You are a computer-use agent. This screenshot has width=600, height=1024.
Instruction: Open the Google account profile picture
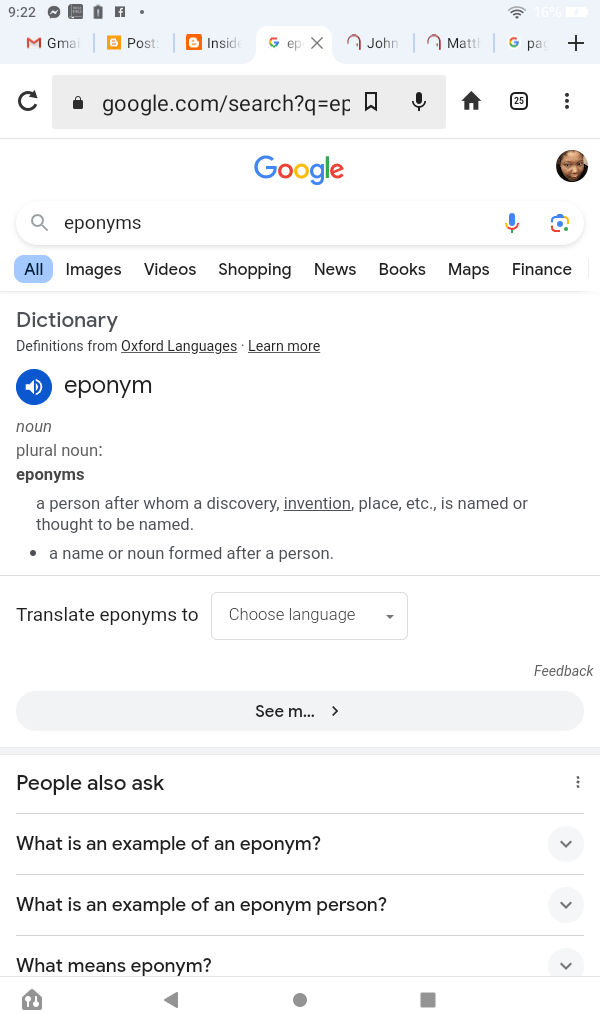571,166
